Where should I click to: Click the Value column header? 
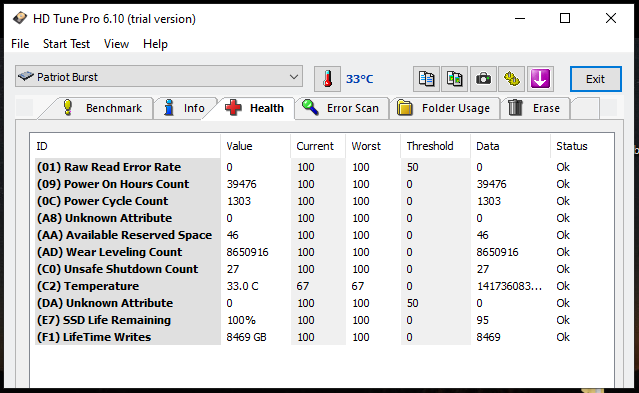tap(256, 146)
